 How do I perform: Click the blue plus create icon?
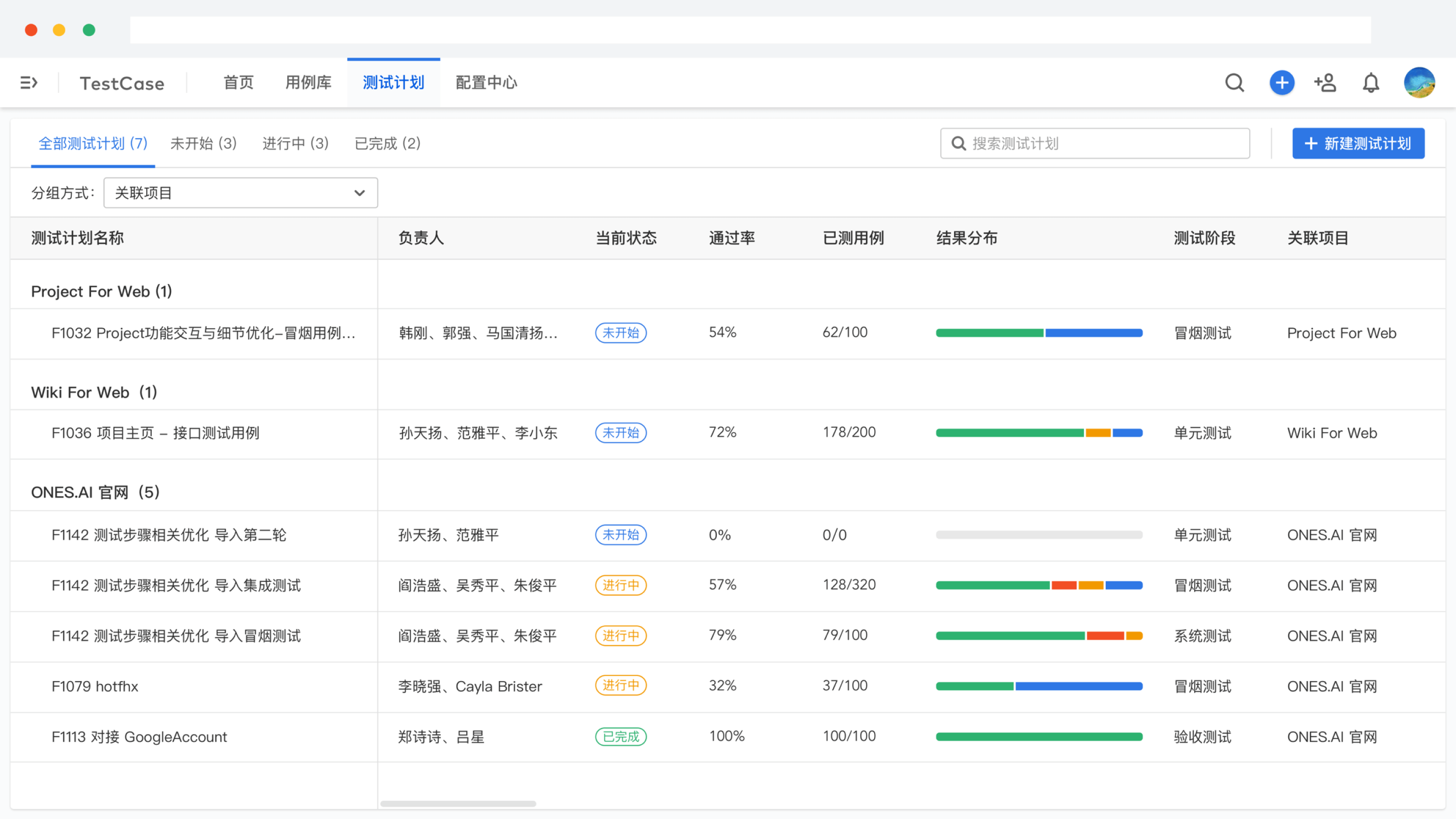[x=1282, y=83]
